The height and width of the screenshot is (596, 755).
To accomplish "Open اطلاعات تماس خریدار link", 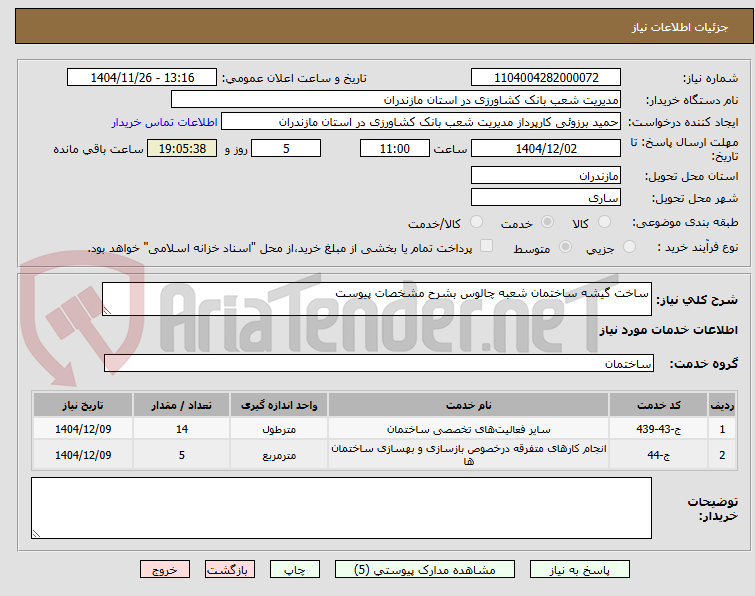I will (x=165, y=122).
